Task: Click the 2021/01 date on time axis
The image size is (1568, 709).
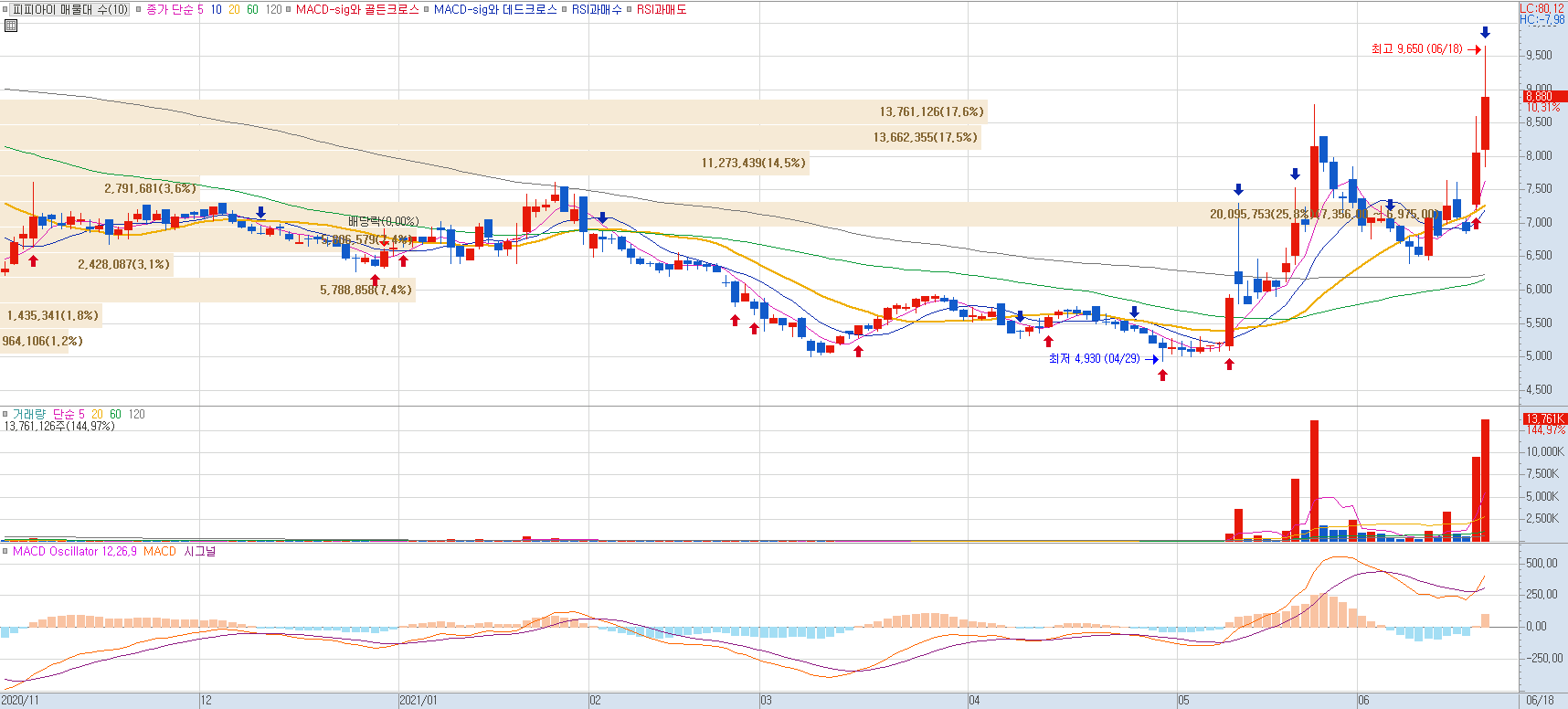Action: click(418, 701)
